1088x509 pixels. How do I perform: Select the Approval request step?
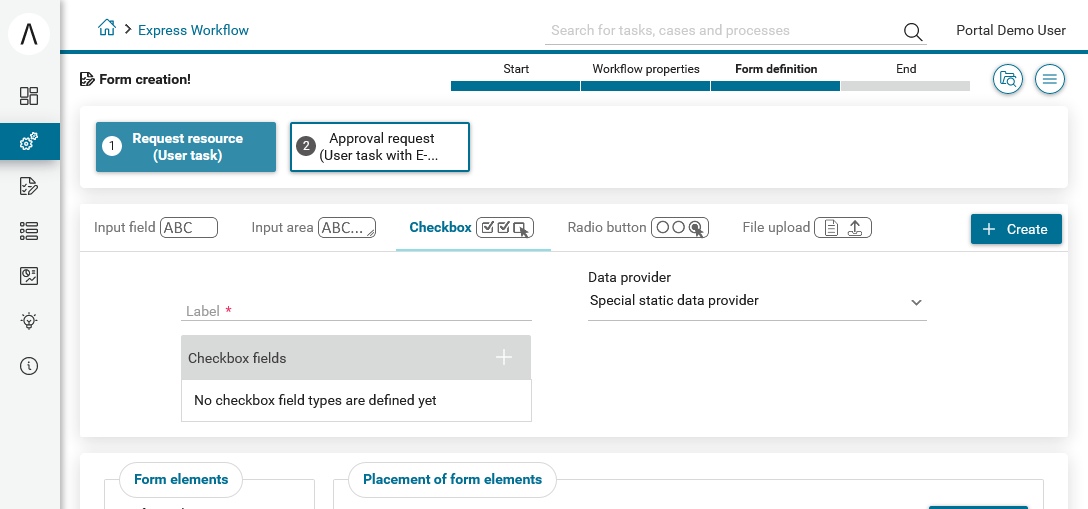(380, 147)
